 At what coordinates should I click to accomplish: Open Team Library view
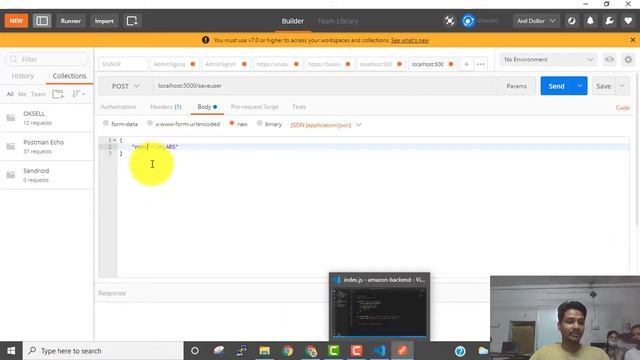(338, 21)
